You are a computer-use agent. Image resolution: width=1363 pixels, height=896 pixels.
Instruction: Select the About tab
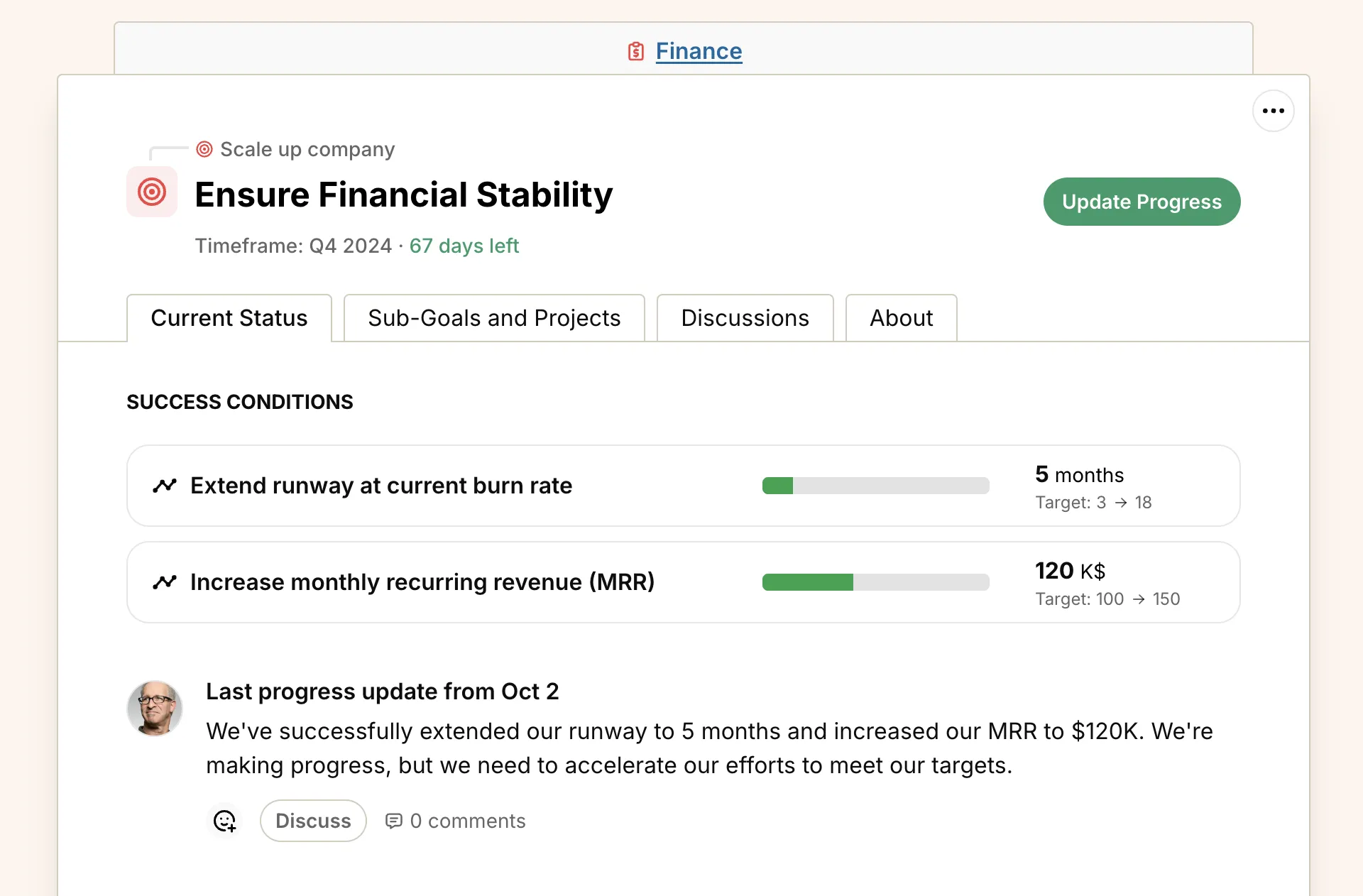901,318
